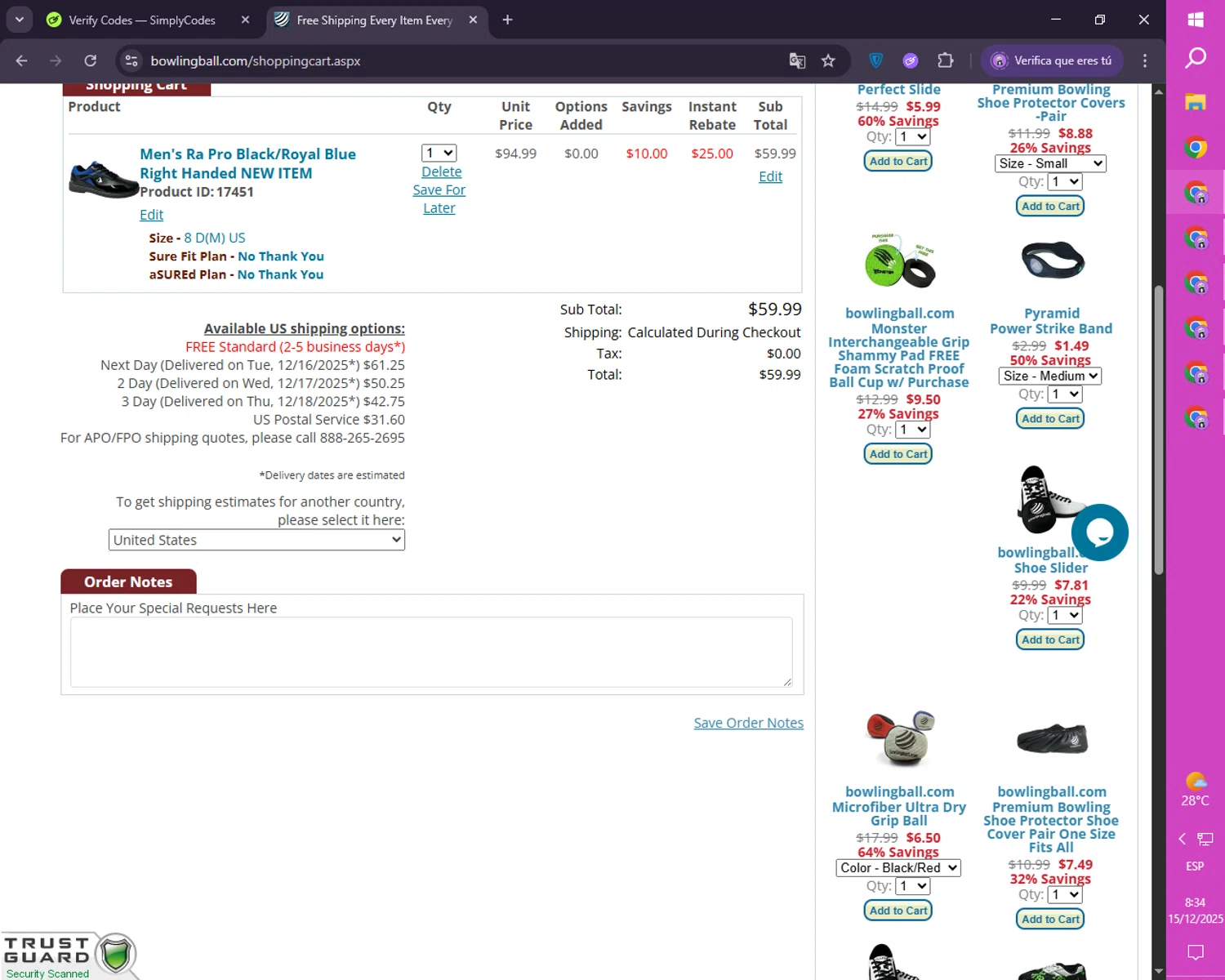Switch to Free Shipping Every Item tab

[x=375, y=20]
